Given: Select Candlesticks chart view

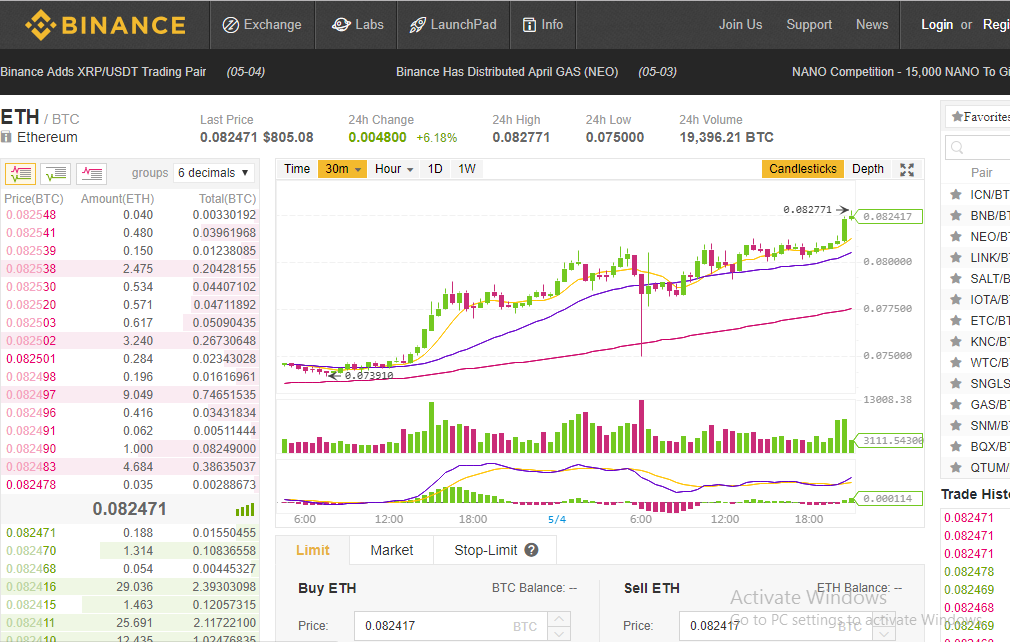Looking at the screenshot, I should pos(803,169).
